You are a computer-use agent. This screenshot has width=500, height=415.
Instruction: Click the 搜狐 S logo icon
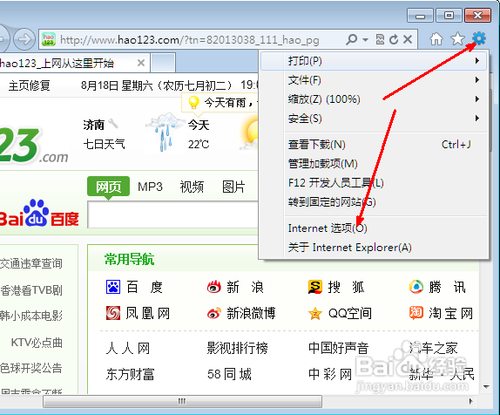click(315, 287)
